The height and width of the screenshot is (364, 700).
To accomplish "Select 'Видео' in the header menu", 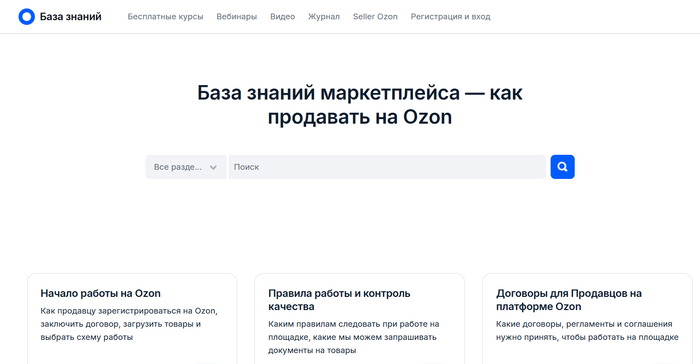I will coord(283,17).
